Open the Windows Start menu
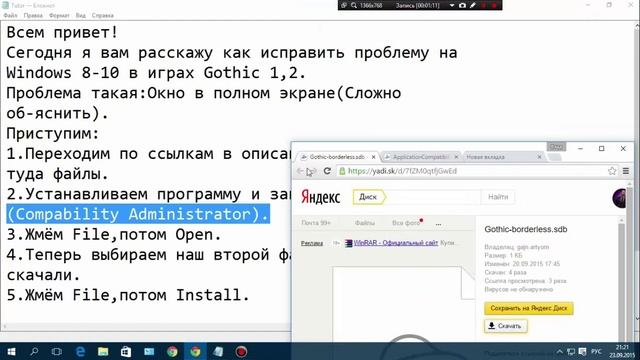Screen dimensions: 640x360 [x=11, y=351]
